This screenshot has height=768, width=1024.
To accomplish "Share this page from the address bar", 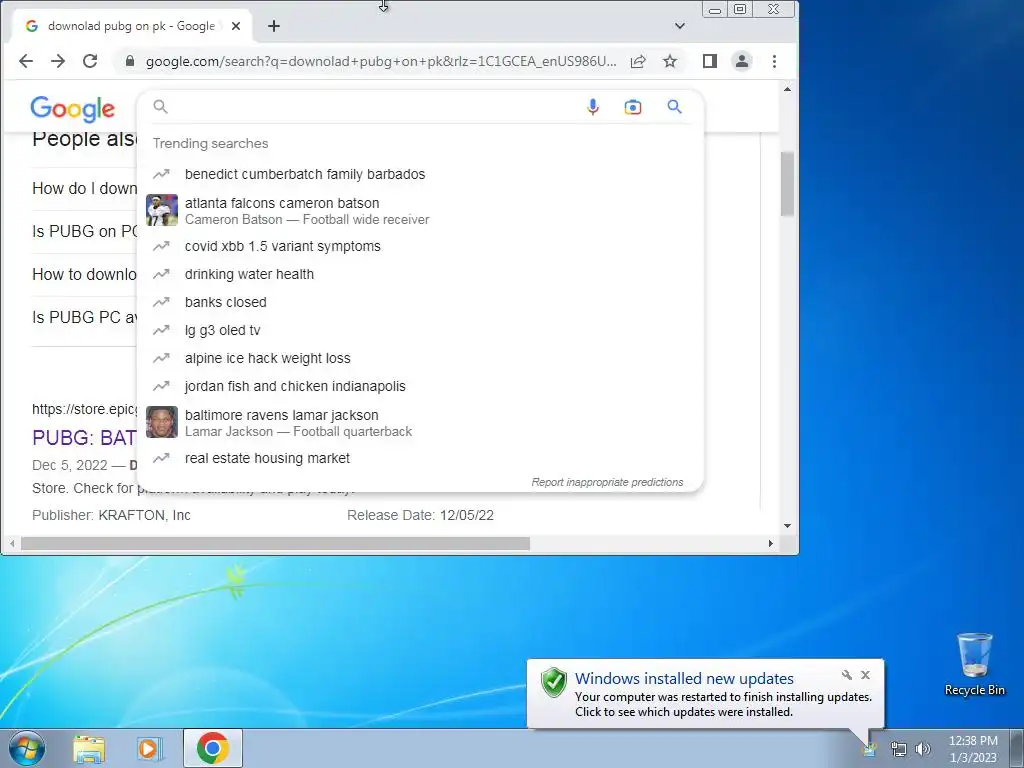I will pos(638,61).
